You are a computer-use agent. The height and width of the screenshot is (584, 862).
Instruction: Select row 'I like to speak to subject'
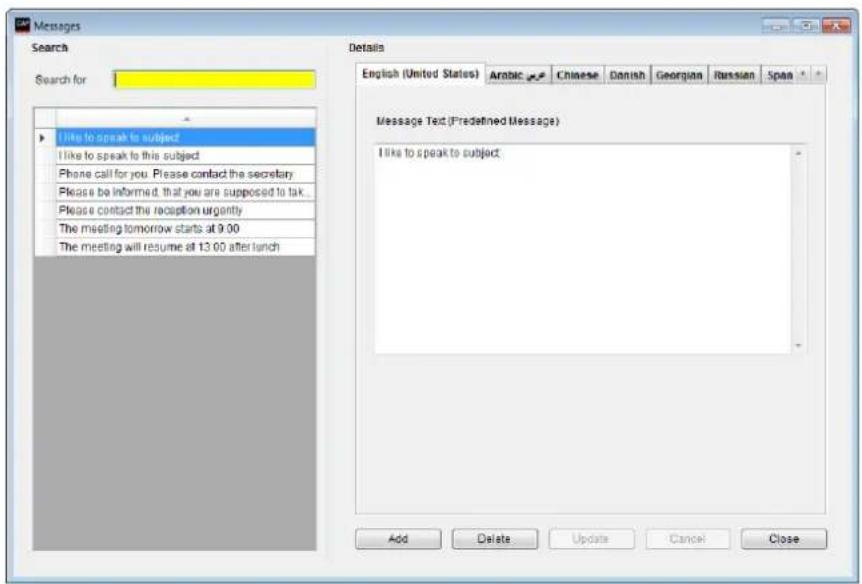186,137
